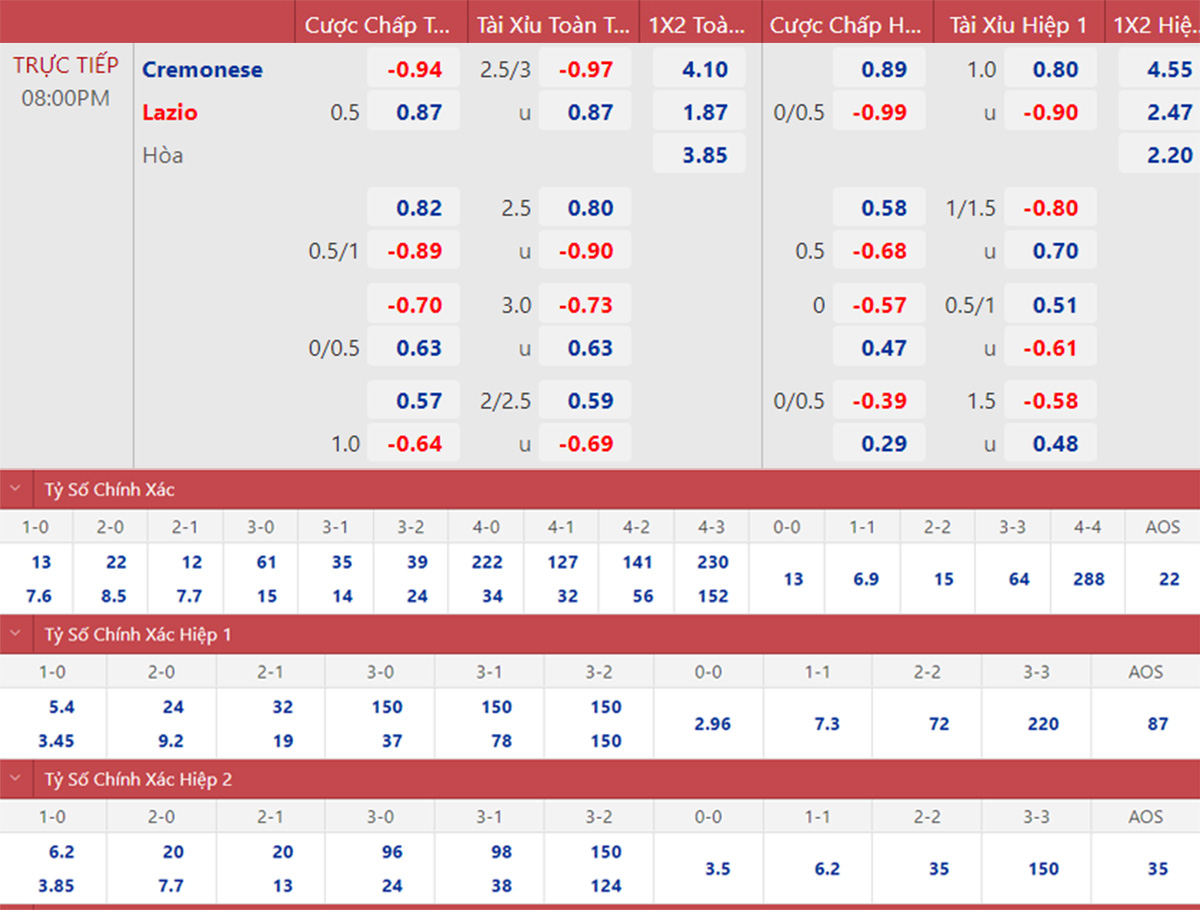The height and width of the screenshot is (910, 1200).
Task: Open the Cremonese team name
Action: point(202,70)
